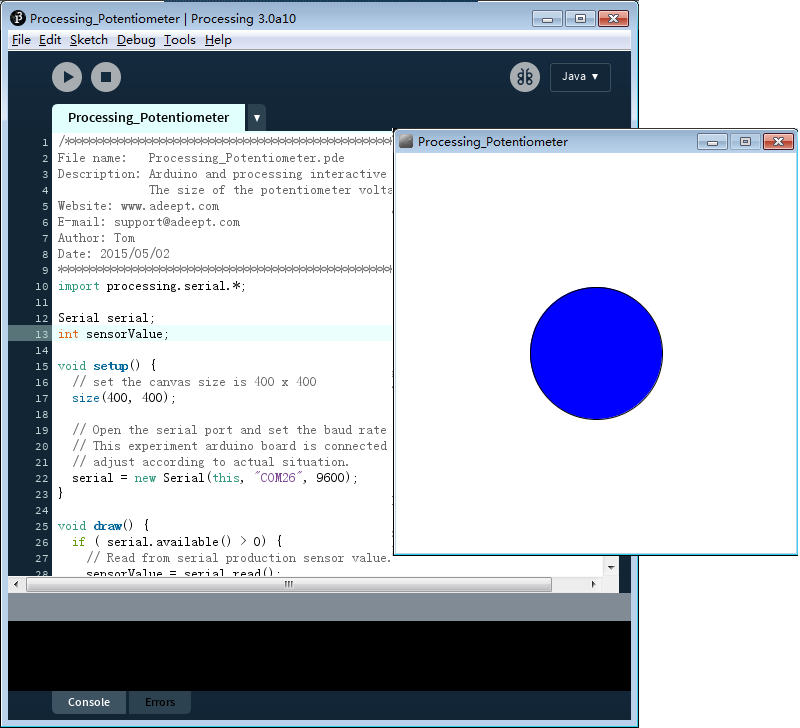Click the Processing logo icon in title bar
The width and height of the screenshot is (800, 728).
(18, 18)
